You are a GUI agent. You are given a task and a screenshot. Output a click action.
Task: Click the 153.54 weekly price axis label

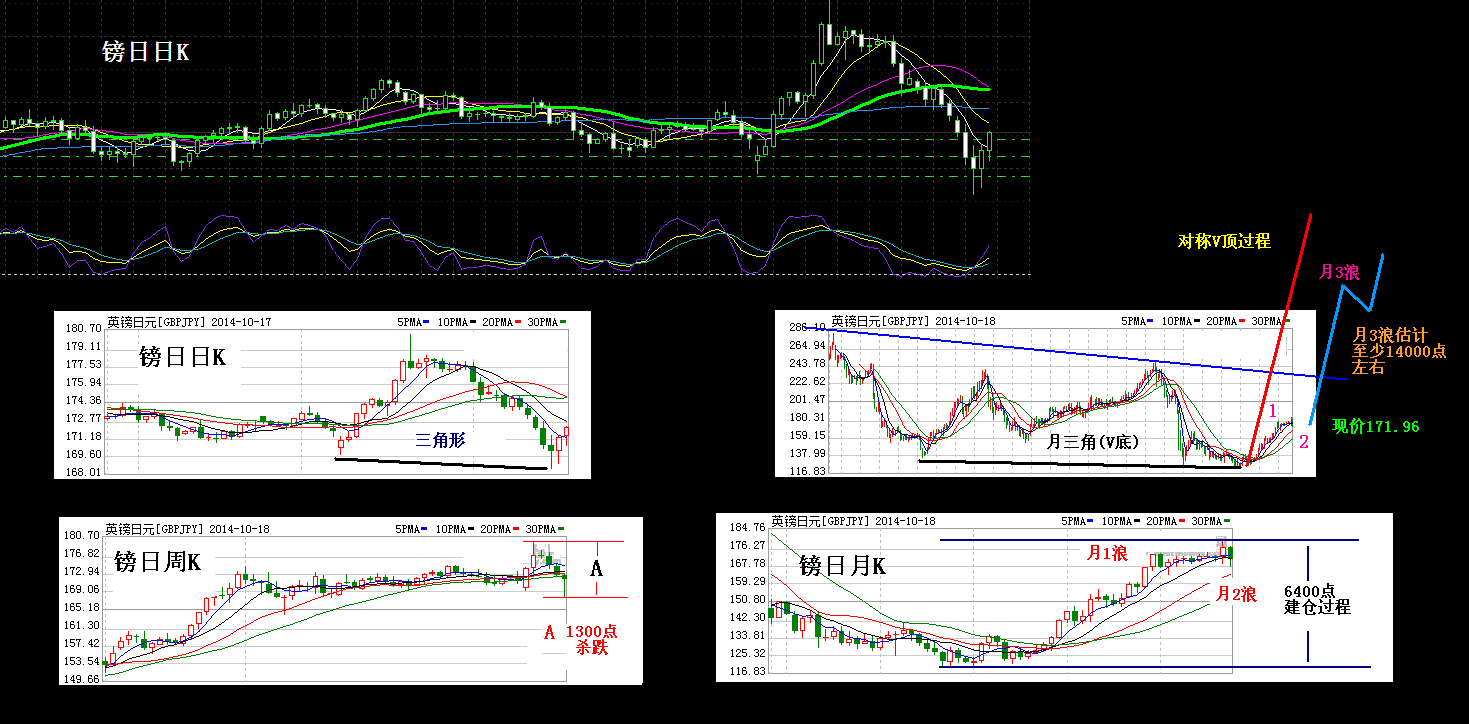[81, 661]
